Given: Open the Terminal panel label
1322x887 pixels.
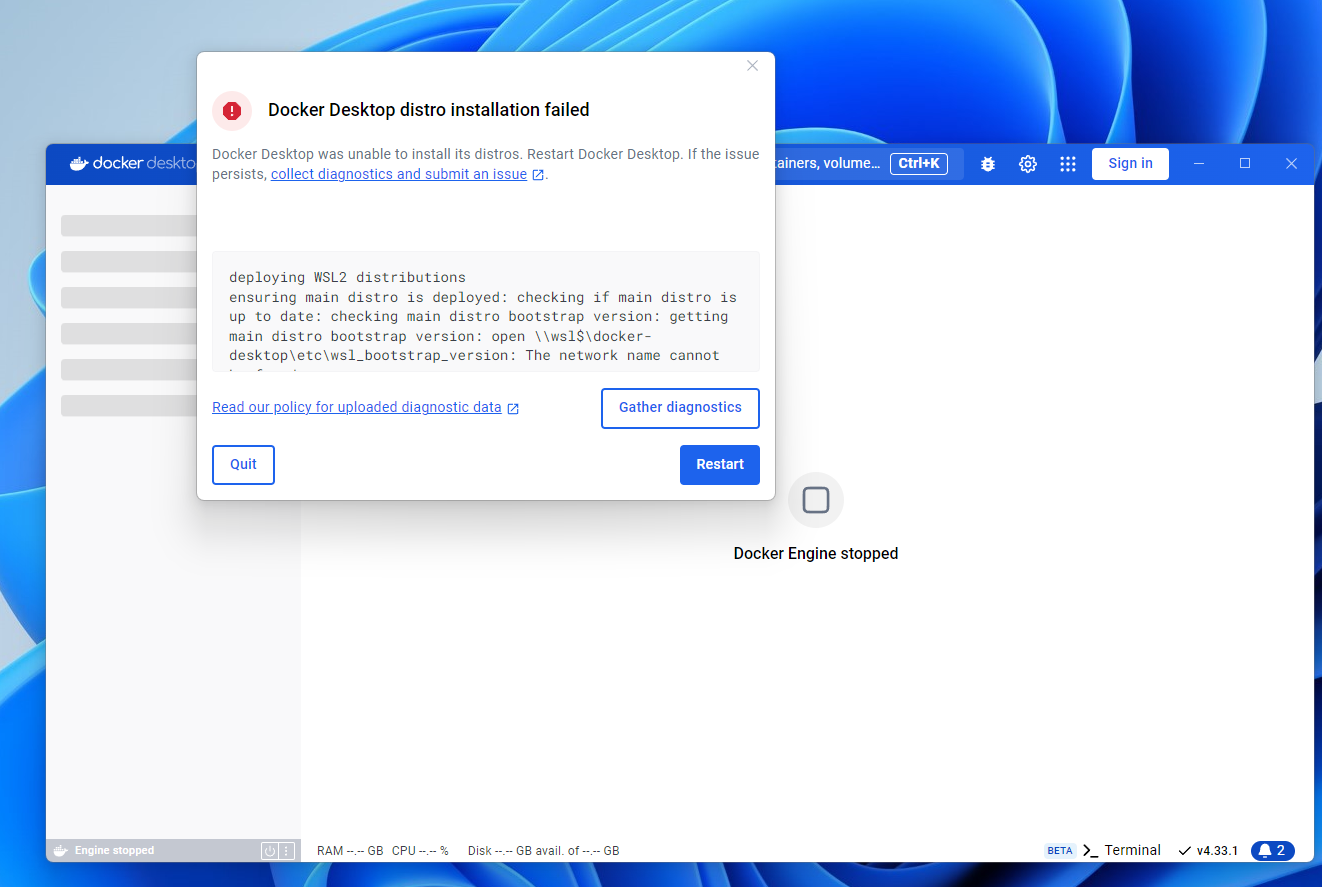Looking at the screenshot, I should (x=1133, y=851).
